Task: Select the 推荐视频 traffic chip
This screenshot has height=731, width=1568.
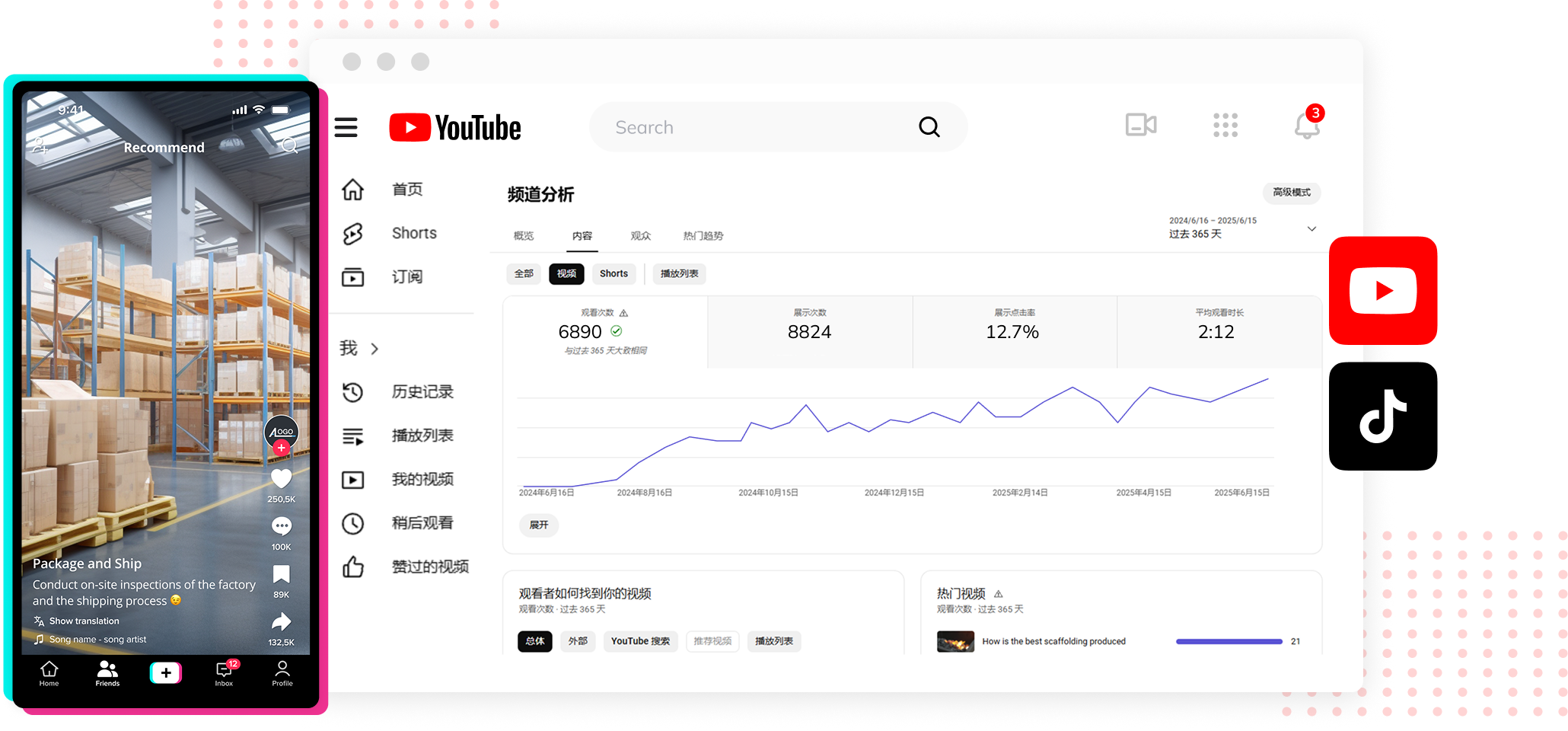Action: click(x=712, y=641)
